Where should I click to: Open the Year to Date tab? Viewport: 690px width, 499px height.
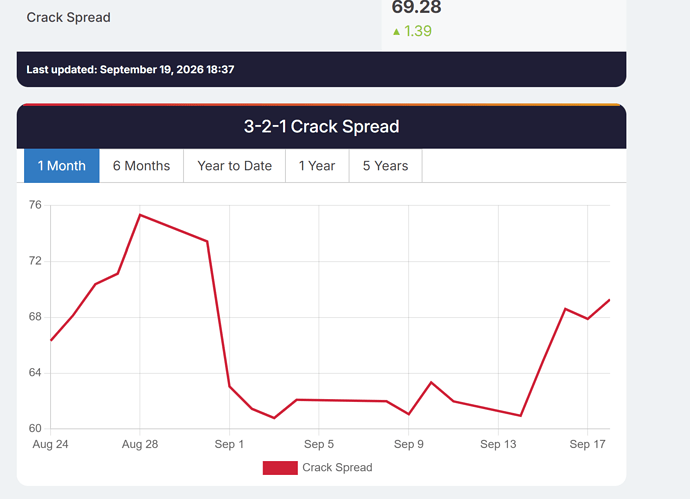235,166
